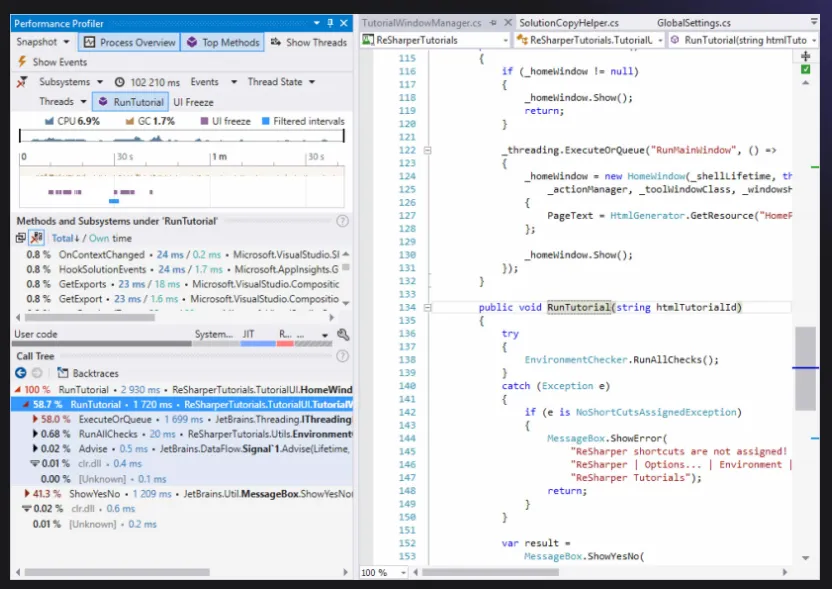Toggle the highlighted icon left of Total

pyautogui.click(x=36, y=238)
